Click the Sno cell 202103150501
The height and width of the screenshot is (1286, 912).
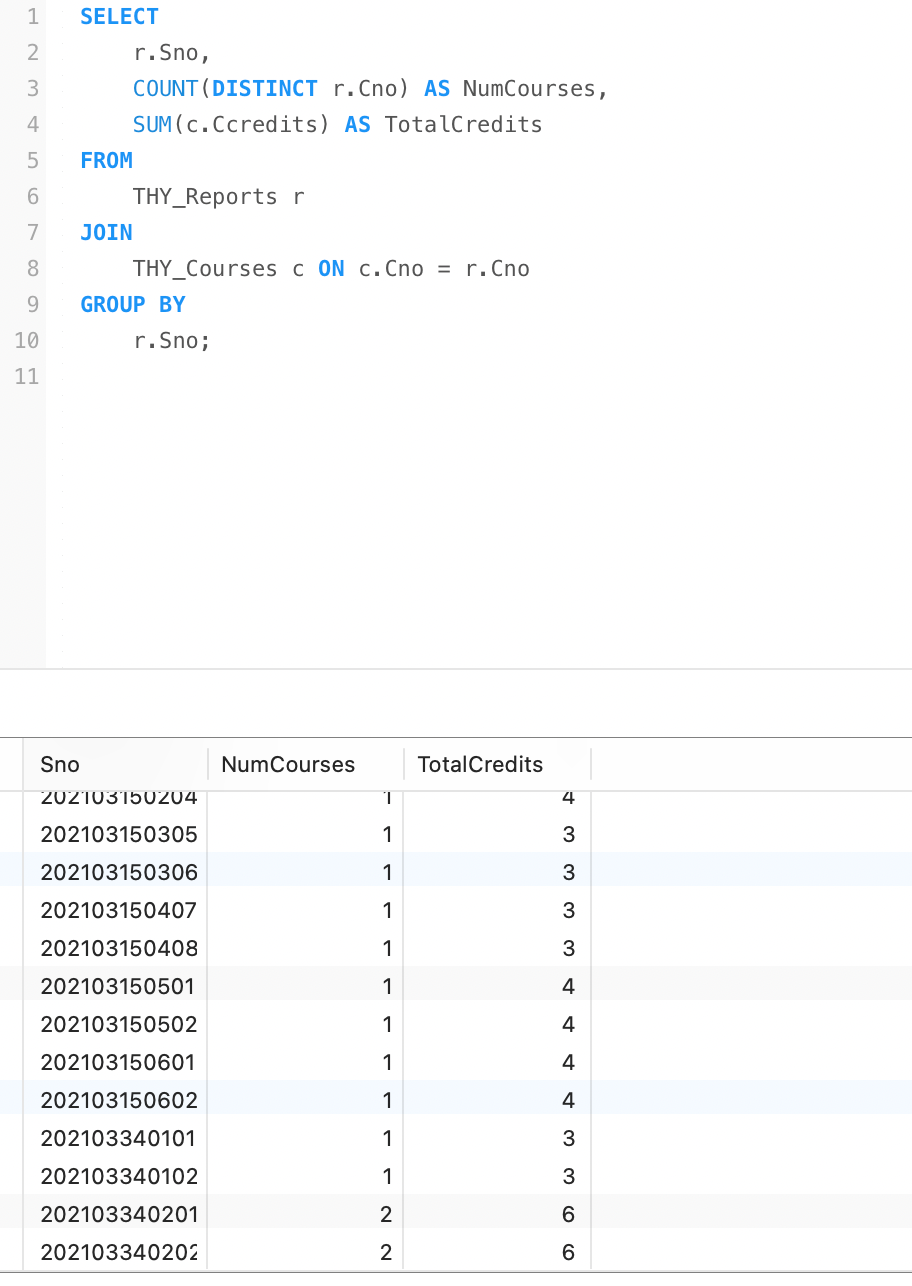pos(118,986)
